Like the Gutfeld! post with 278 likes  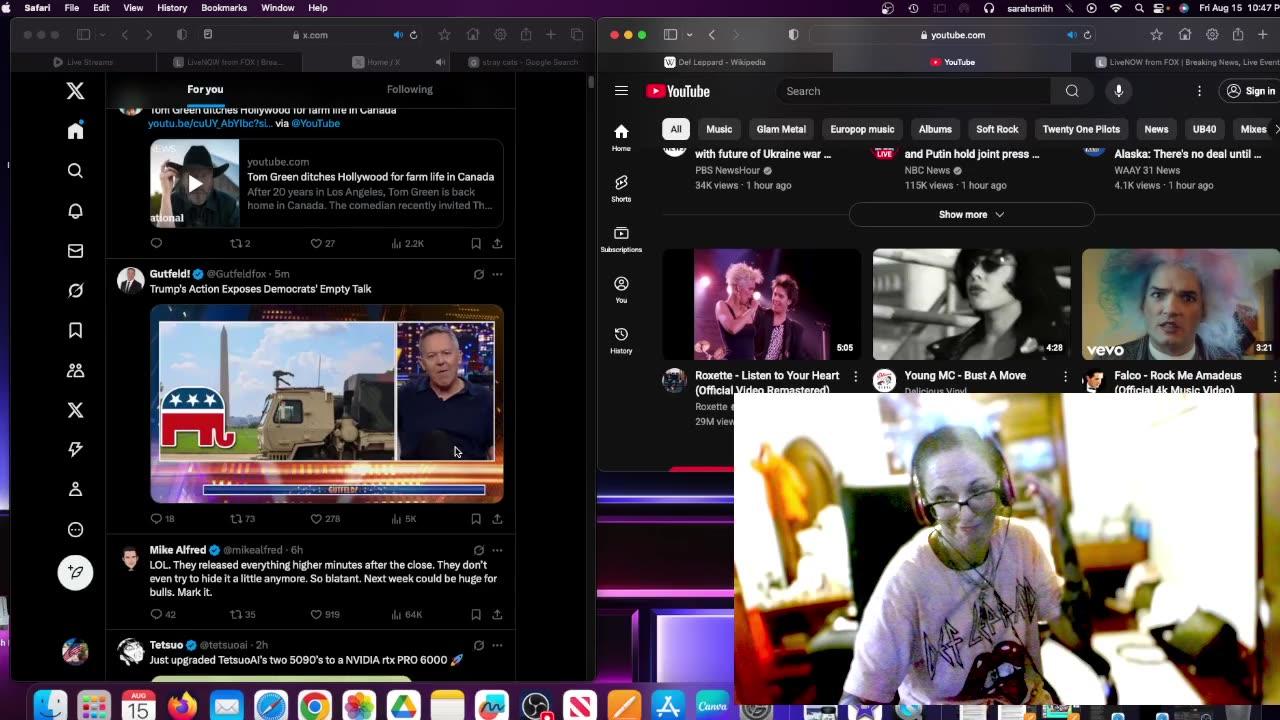tap(325, 519)
